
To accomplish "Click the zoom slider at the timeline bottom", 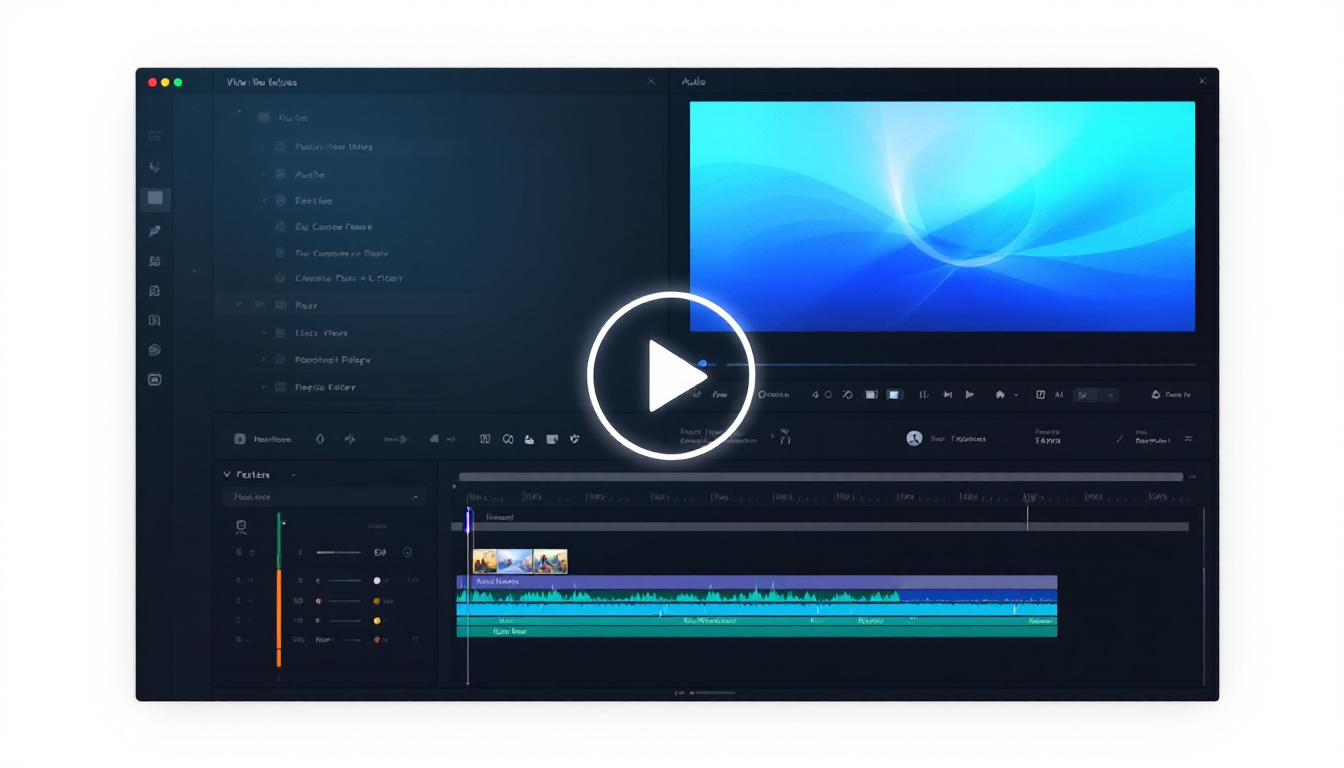I will click(x=715, y=692).
